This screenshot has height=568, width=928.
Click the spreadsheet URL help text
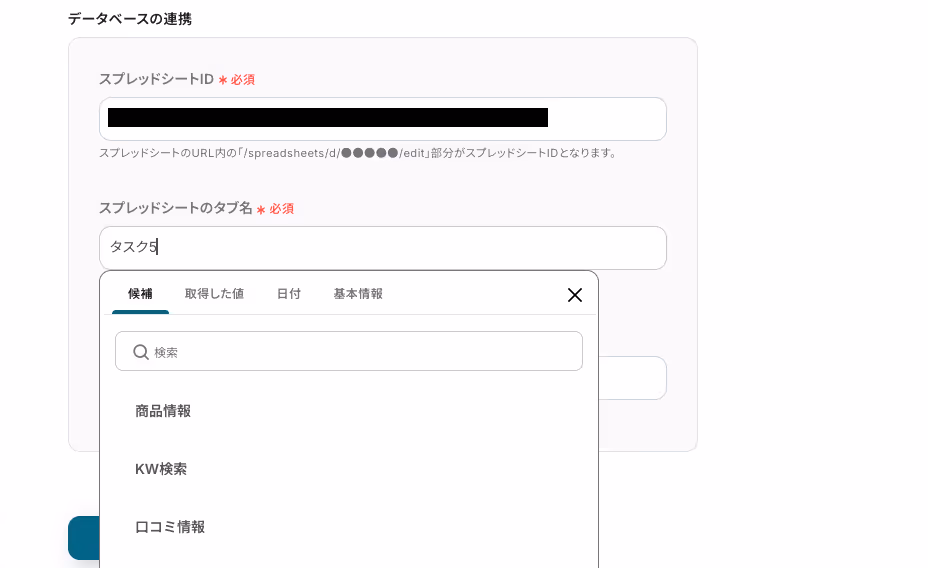click(x=358, y=153)
